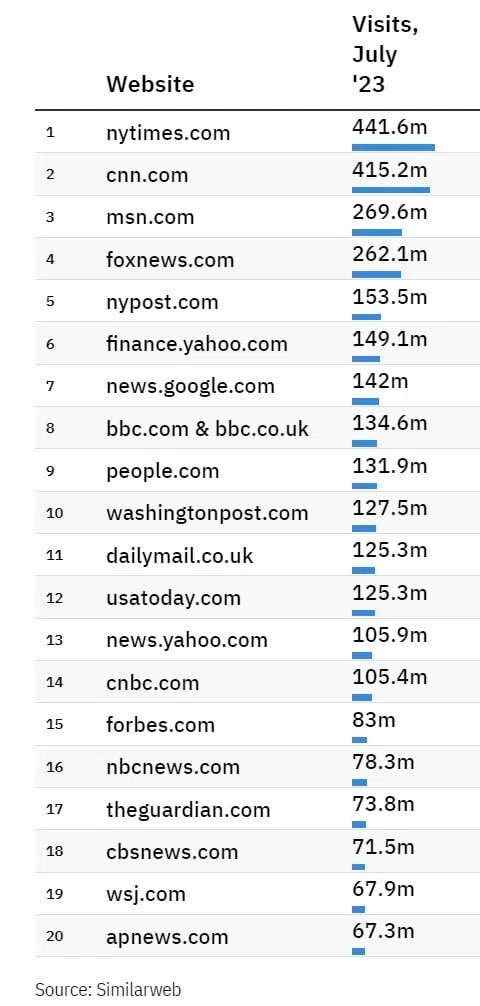The image size is (480, 1006).
Task: Click the Visits, July '23 column header
Action: pos(384,55)
